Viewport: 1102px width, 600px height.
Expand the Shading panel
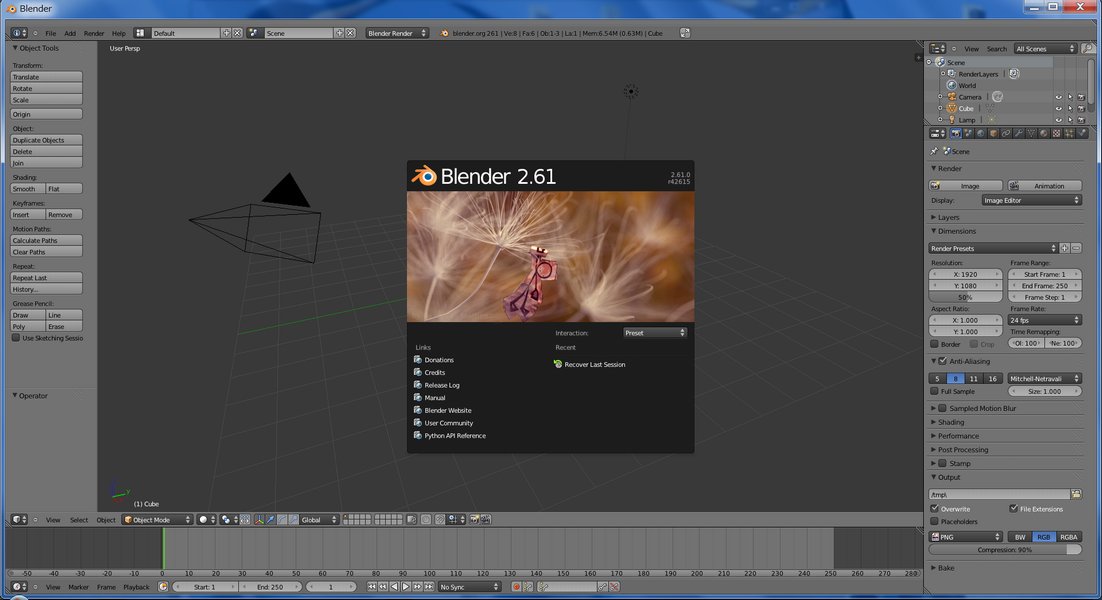tap(951, 422)
